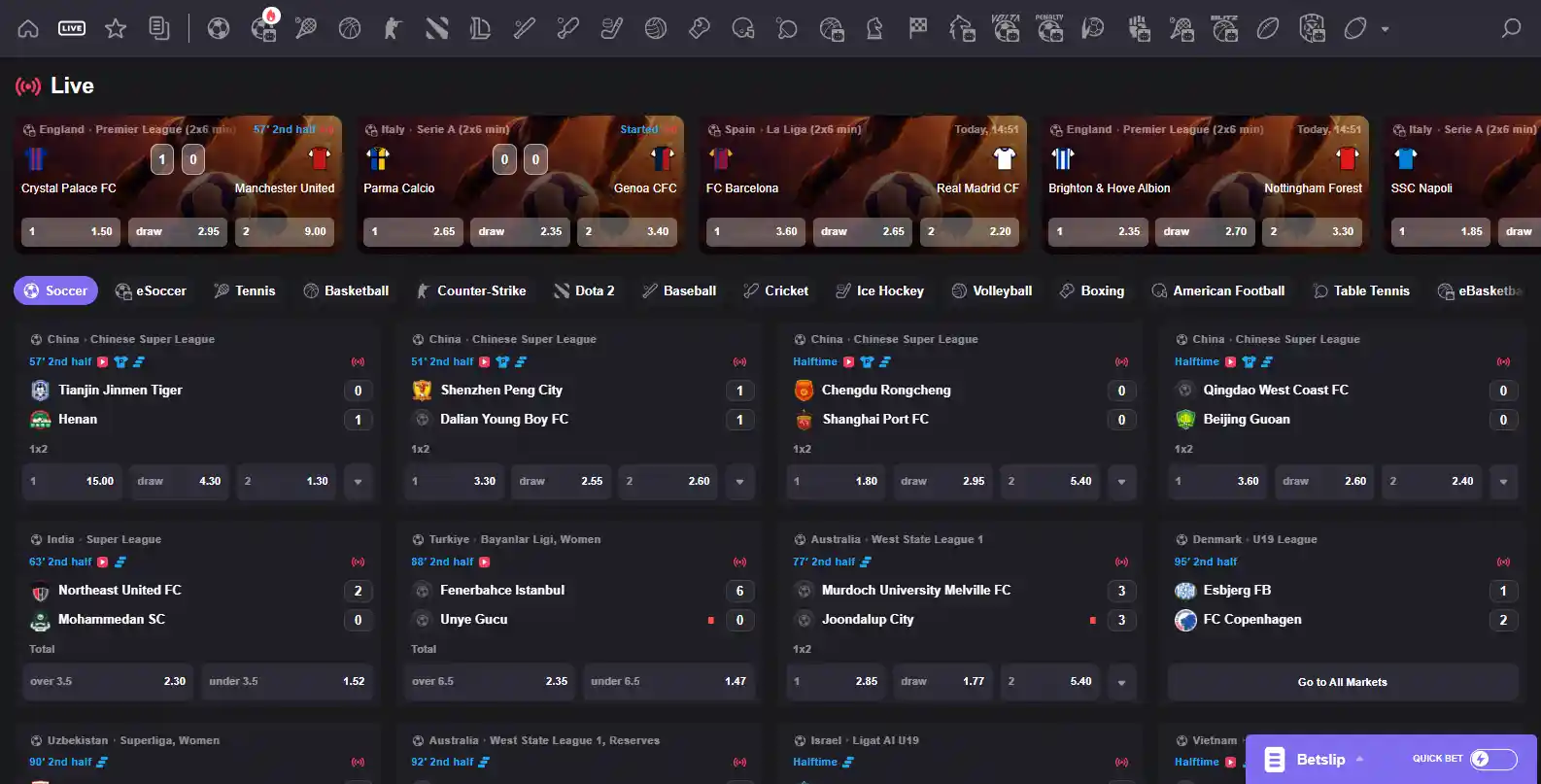Open the bet history documents icon
The width and height of the screenshot is (1541, 784).
coord(159,28)
